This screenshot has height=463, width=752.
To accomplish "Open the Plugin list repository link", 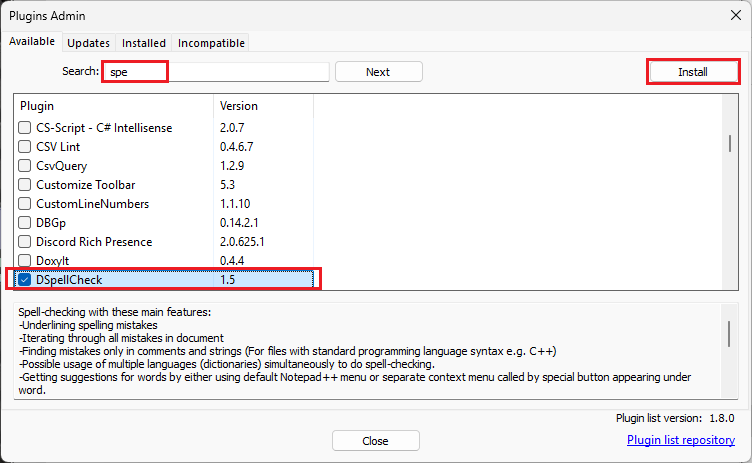I will coord(681,440).
